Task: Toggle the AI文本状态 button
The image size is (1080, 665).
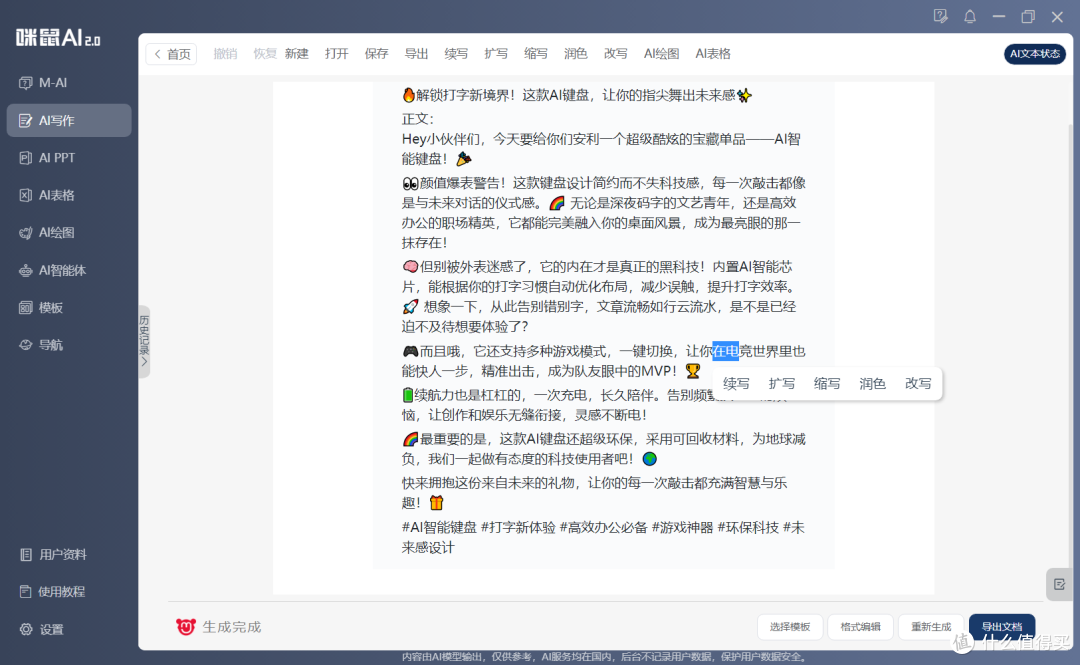Action: point(1035,54)
